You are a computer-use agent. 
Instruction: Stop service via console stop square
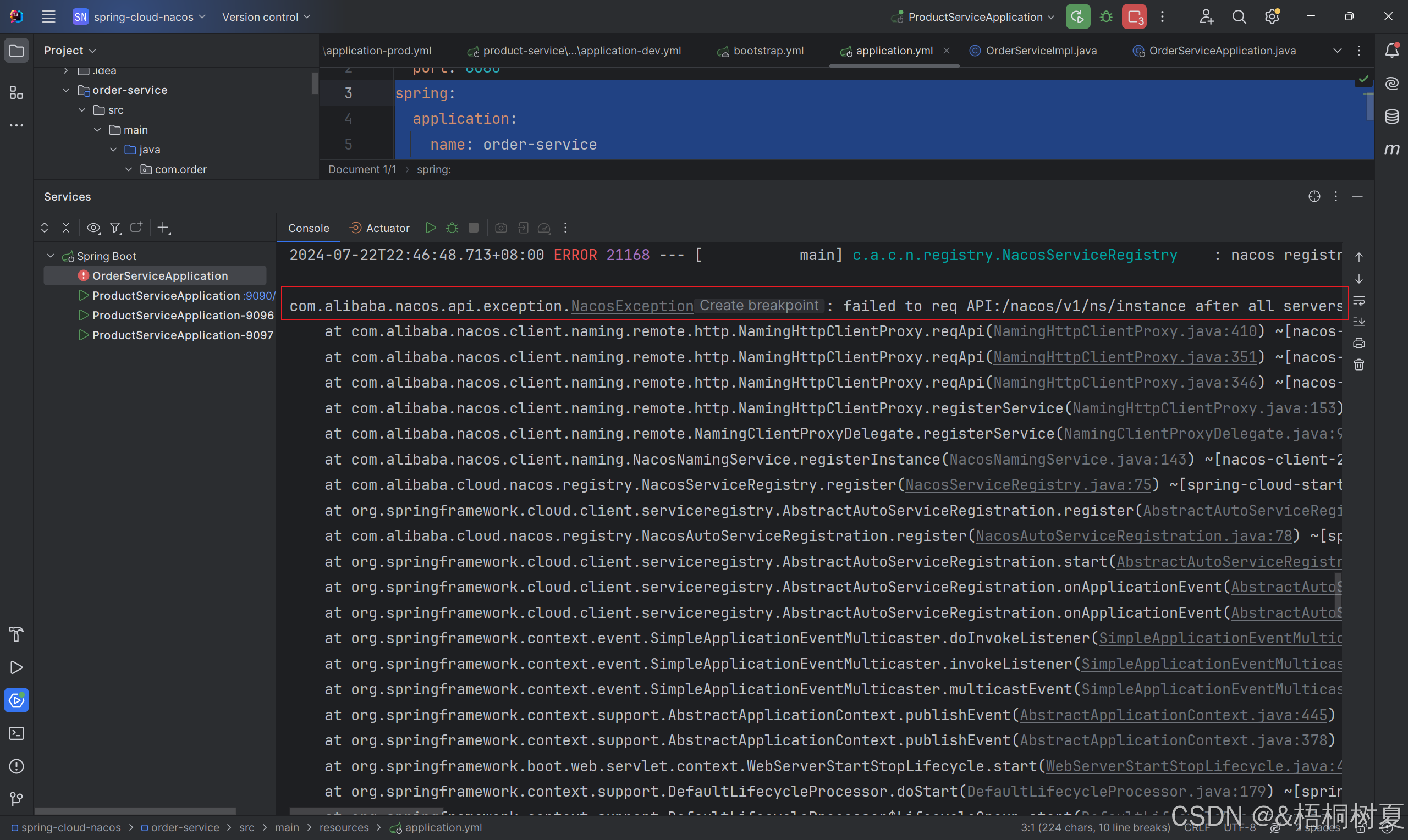[x=474, y=228]
